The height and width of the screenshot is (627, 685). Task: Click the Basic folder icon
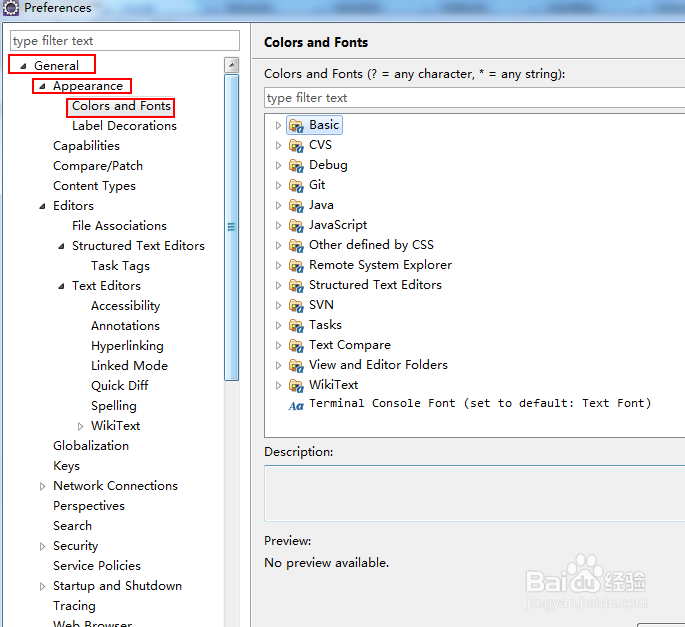point(296,126)
